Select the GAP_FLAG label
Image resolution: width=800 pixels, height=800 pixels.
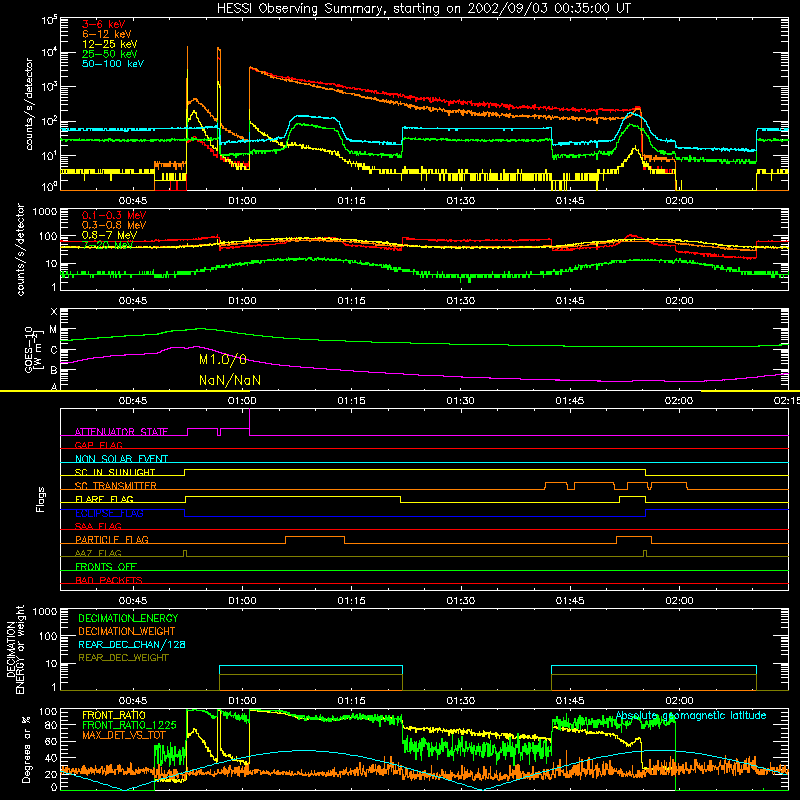[x=98, y=445]
